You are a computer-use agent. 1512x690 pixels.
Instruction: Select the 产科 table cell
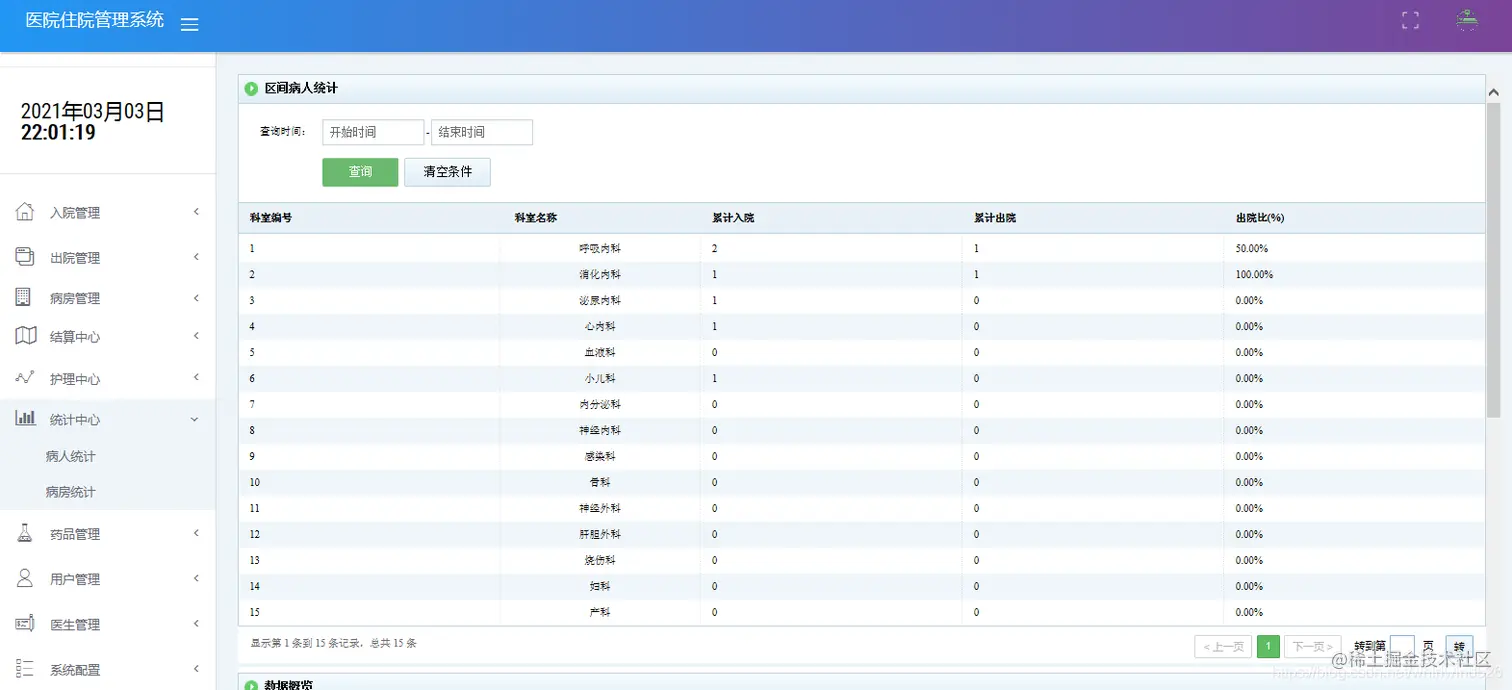tap(600, 612)
